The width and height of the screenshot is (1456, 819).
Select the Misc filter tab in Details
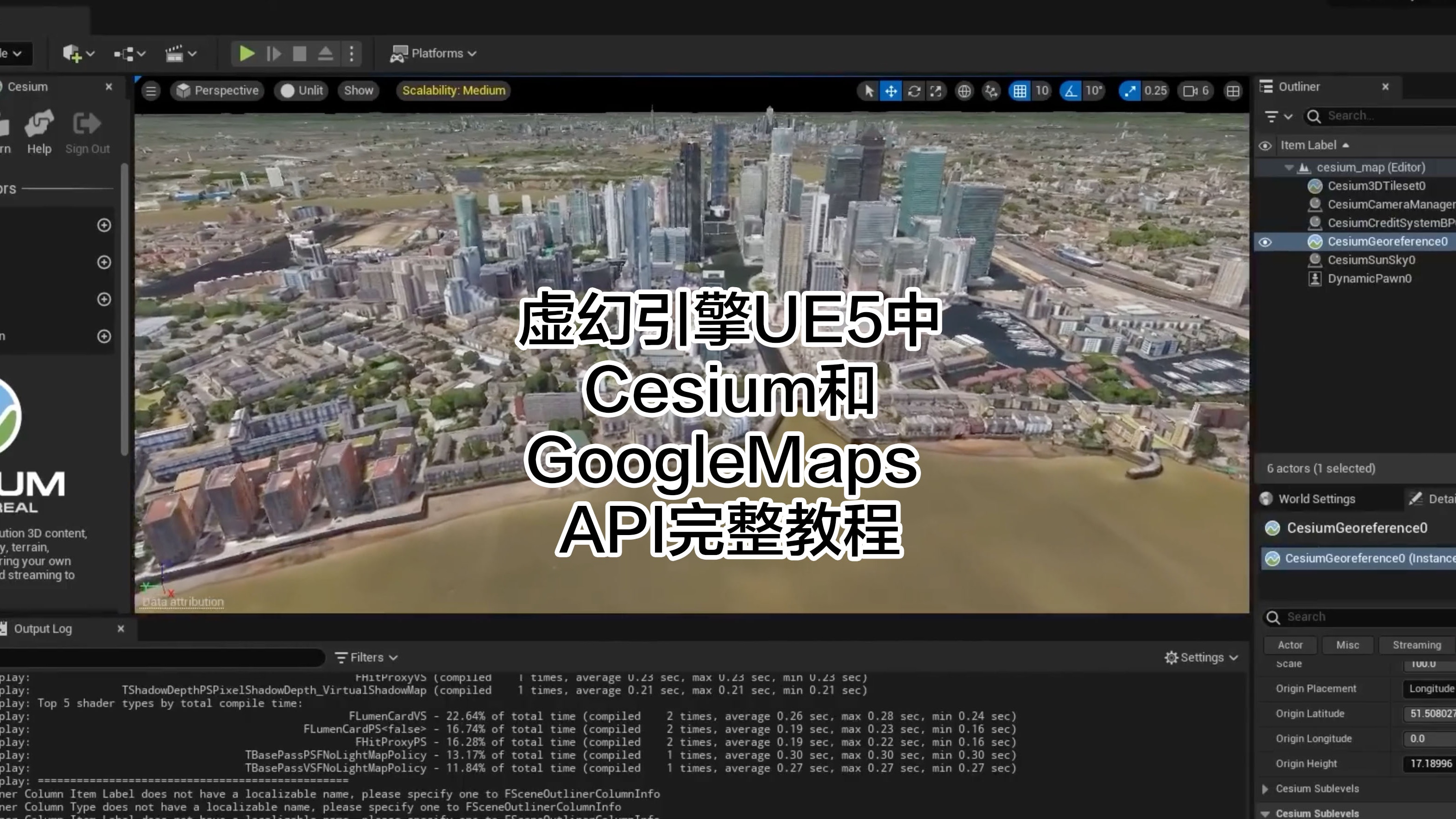pyautogui.click(x=1348, y=645)
